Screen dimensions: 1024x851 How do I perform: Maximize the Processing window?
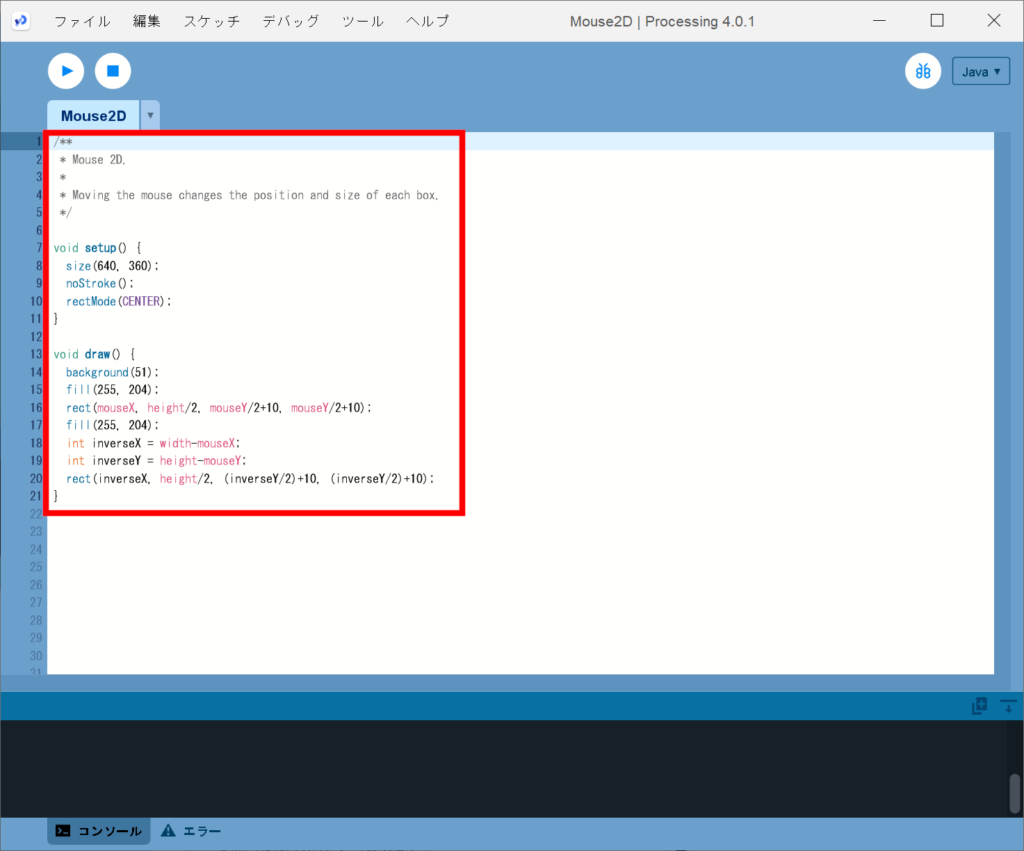tap(937, 21)
